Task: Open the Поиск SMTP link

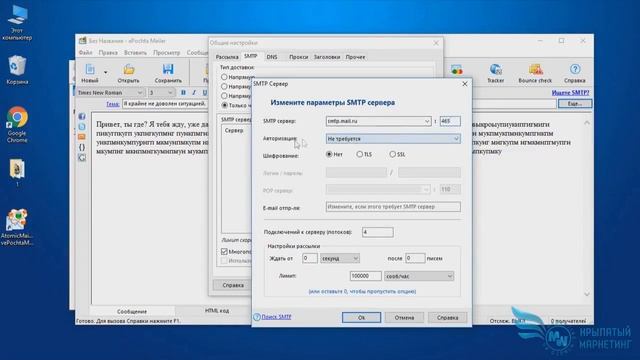Action: coord(276,317)
